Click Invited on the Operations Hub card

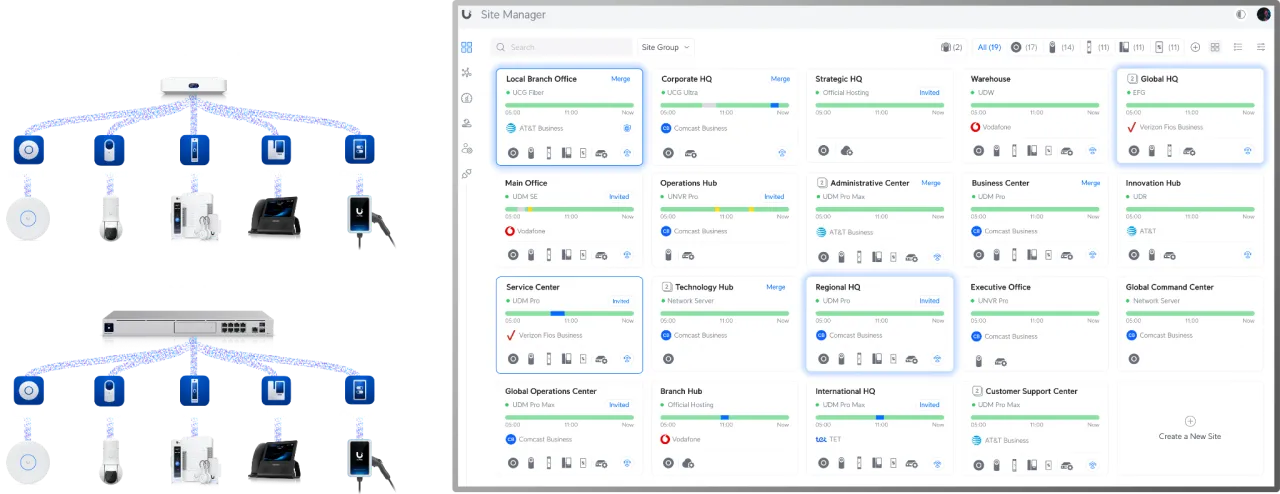(x=774, y=197)
